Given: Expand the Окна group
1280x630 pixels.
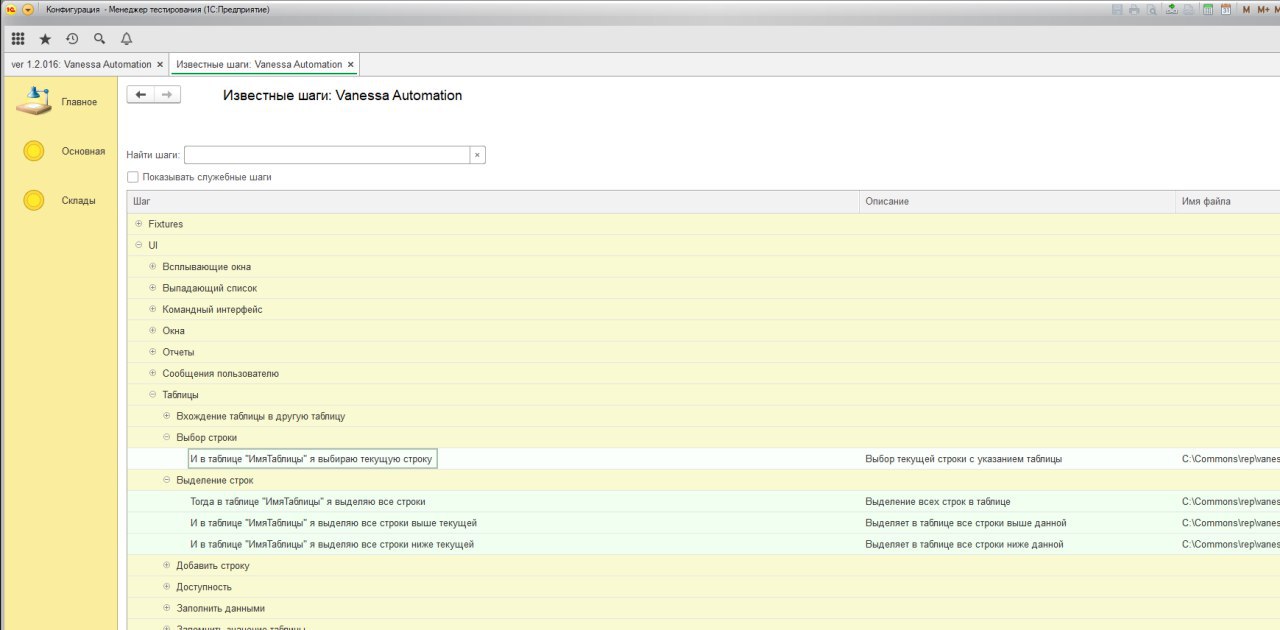Looking at the screenshot, I should [x=153, y=330].
